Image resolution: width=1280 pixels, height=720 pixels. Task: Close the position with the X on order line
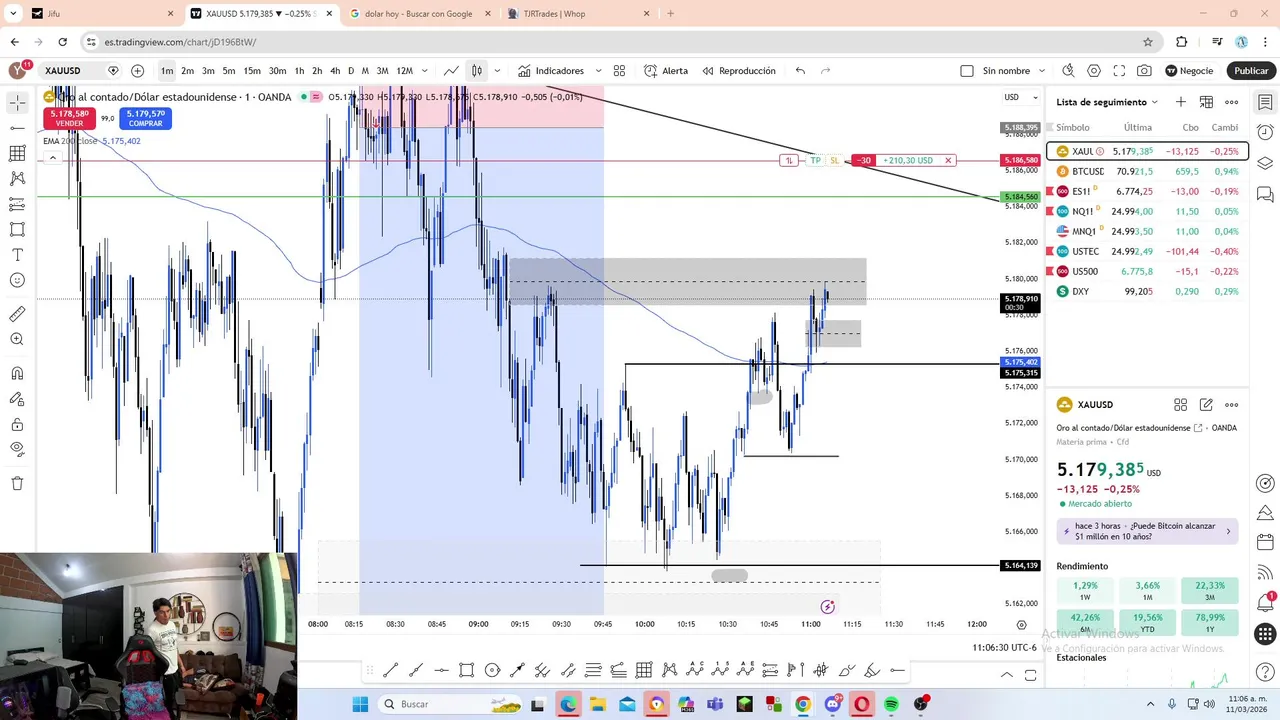click(948, 160)
